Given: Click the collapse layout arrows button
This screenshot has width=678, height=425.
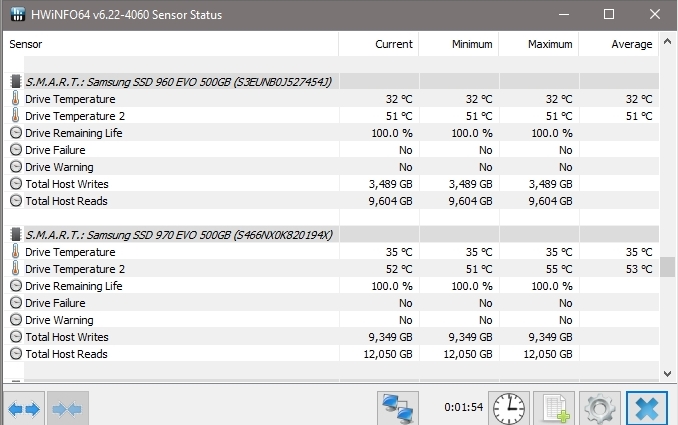Looking at the screenshot, I should pos(68,408).
